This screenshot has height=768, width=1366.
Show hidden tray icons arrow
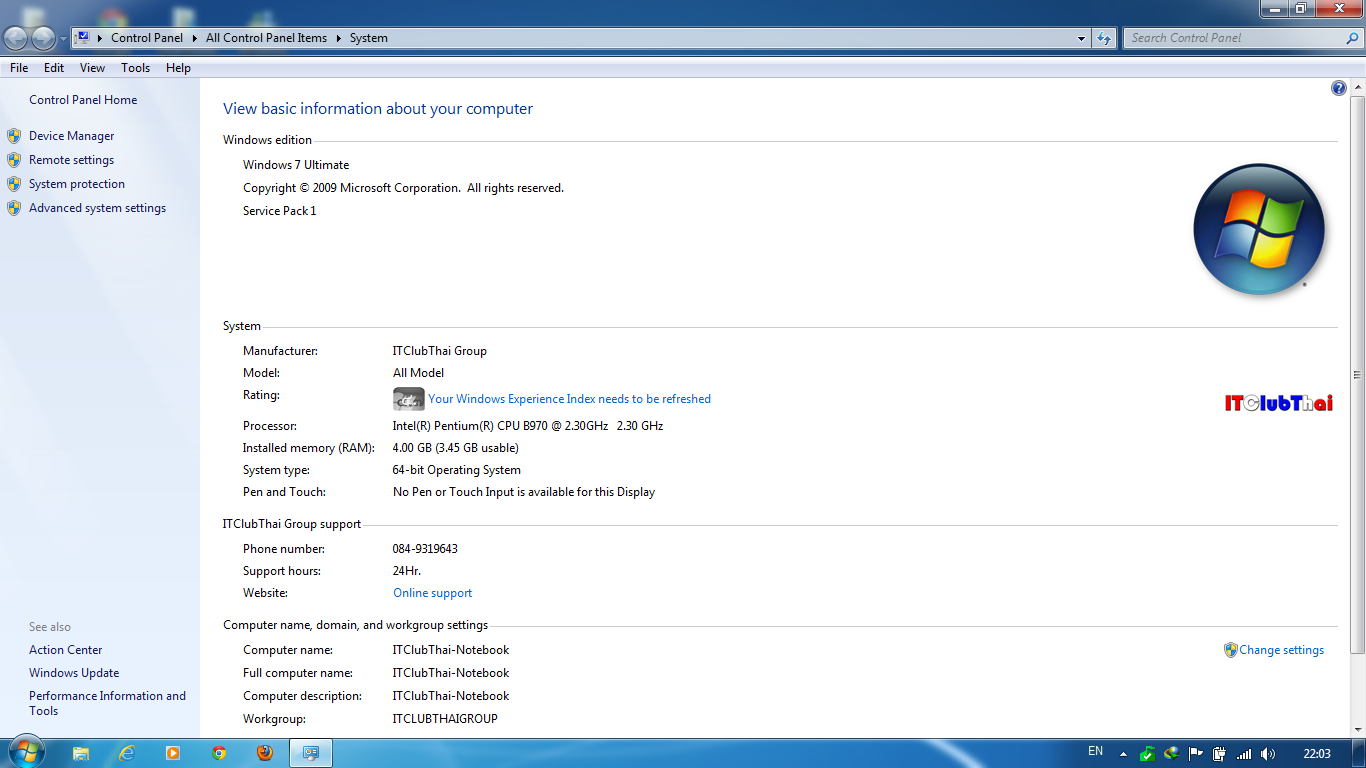pyautogui.click(x=1123, y=754)
